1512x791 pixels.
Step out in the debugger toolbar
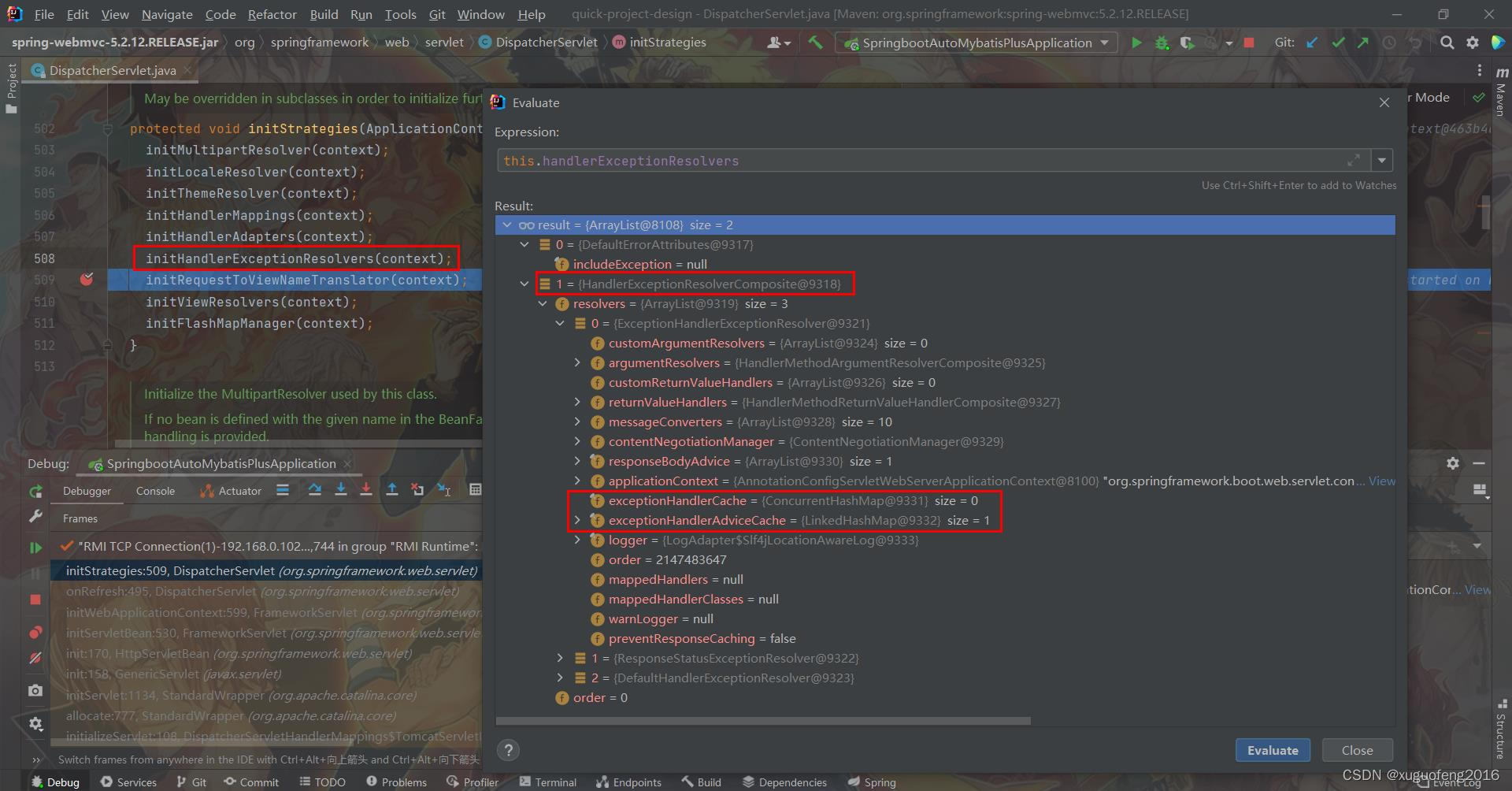(392, 490)
